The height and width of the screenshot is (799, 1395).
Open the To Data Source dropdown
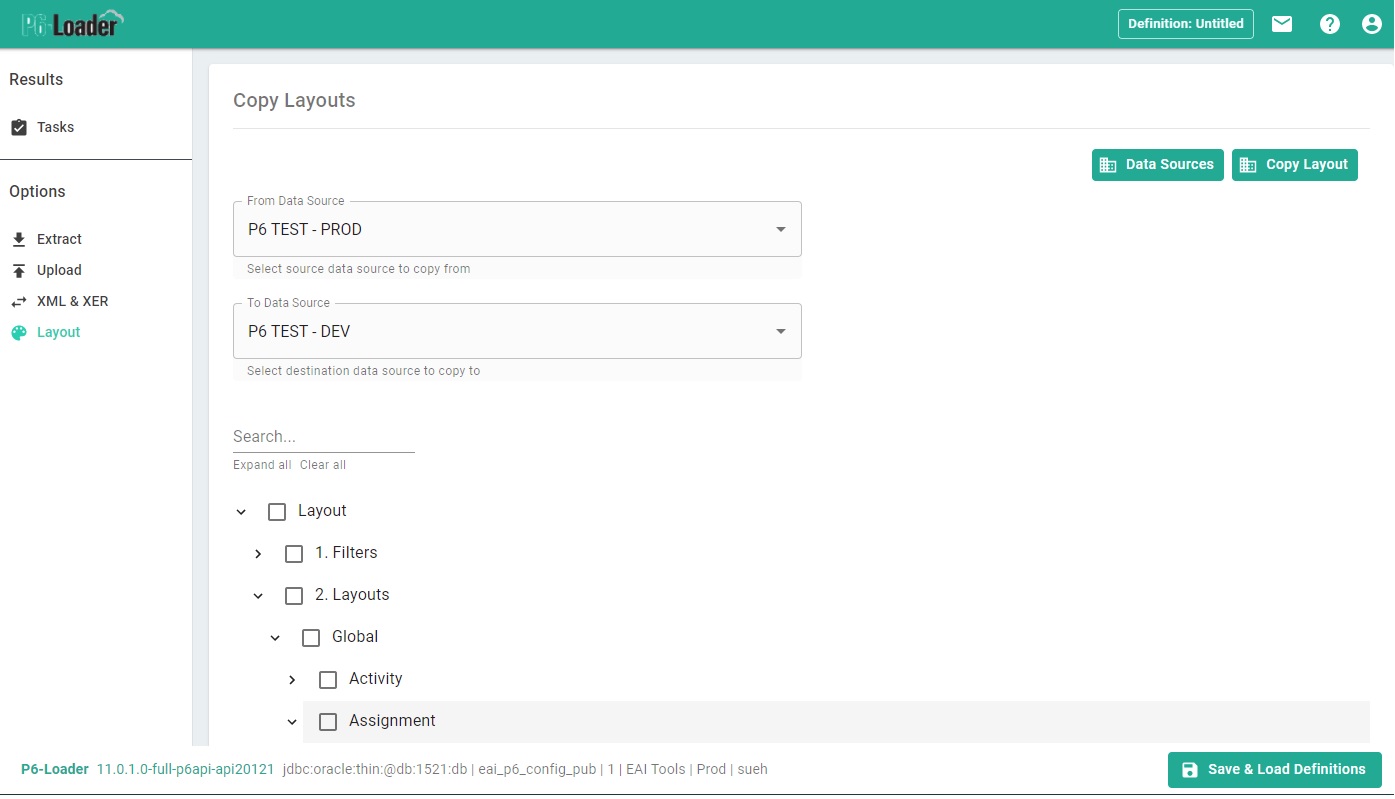[x=517, y=331]
